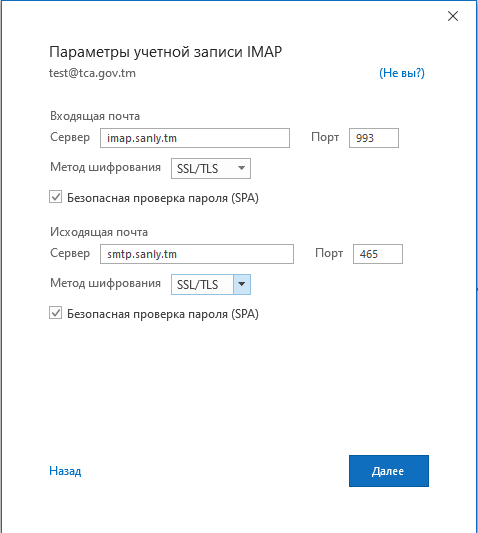Select the outgoing port field showing 465
The image size is (478, 533).
378,254
